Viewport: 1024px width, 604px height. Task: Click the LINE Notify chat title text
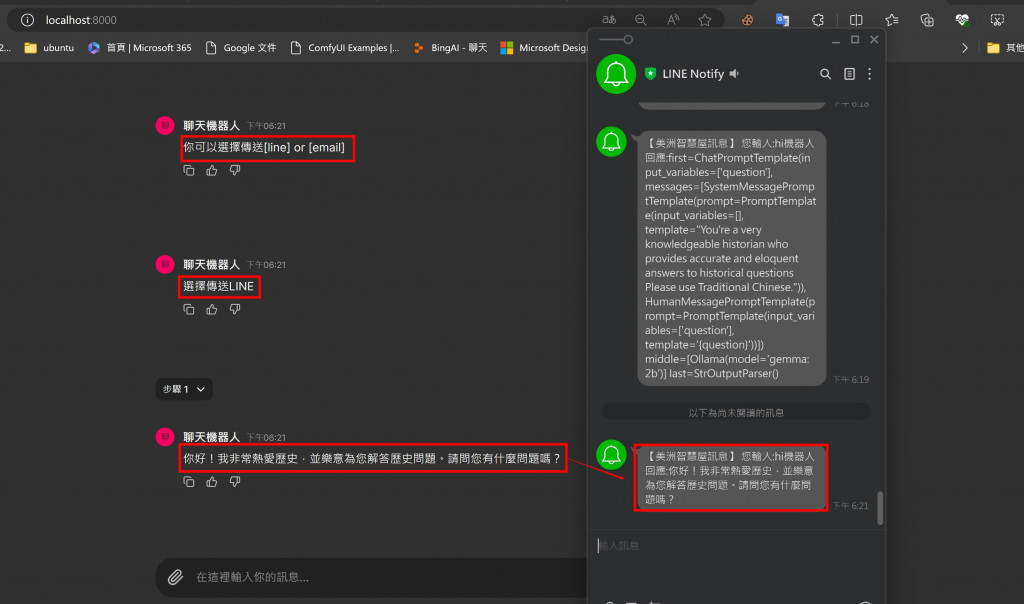(693, 74)
